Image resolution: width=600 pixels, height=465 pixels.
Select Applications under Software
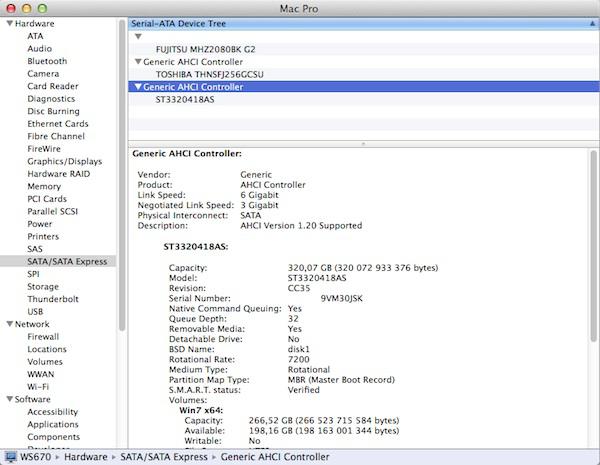(53, 424)
